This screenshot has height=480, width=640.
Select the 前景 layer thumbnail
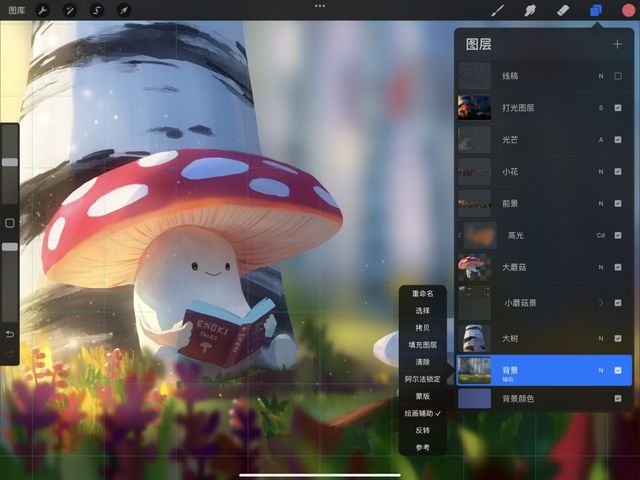tap(474, 203)
